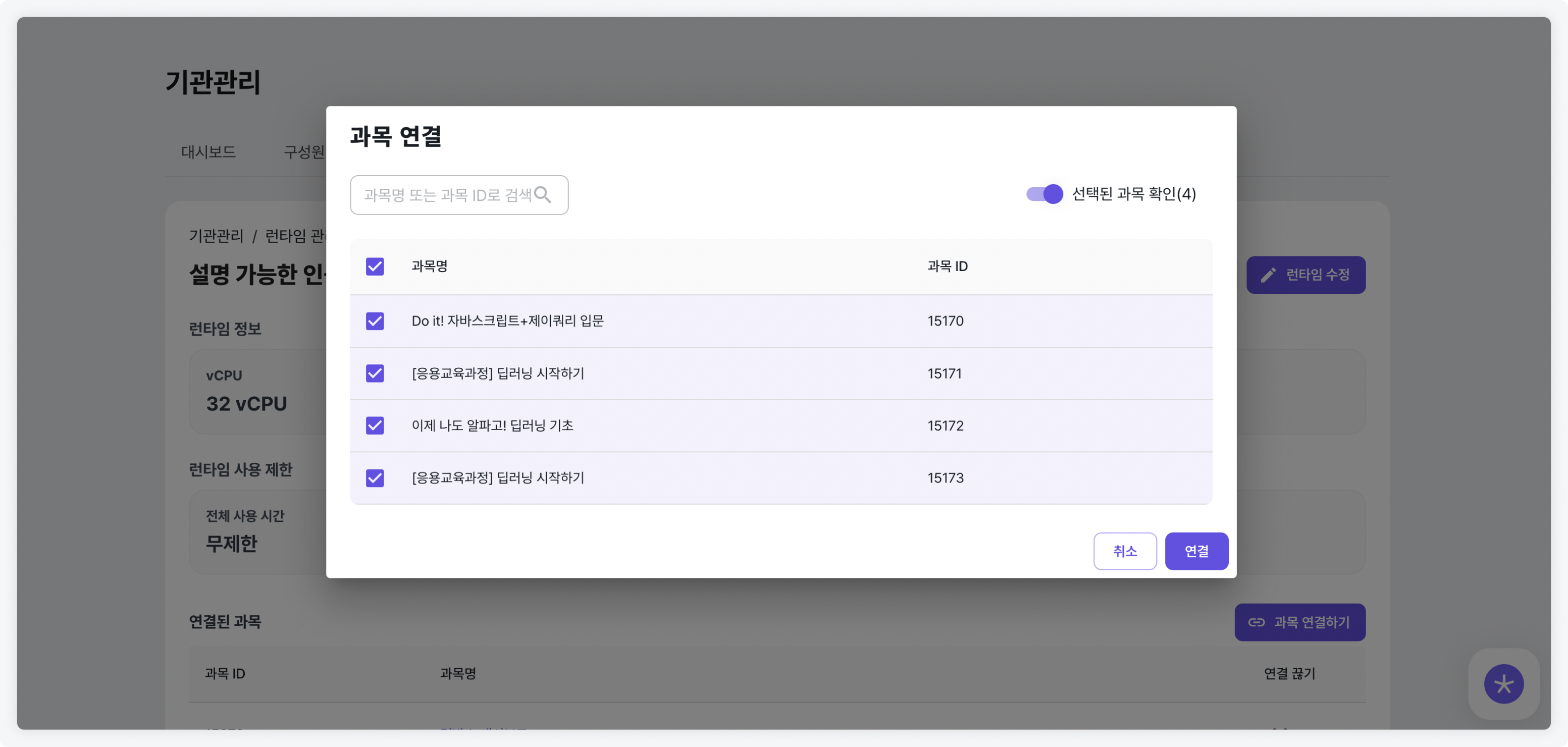Viewport: 1568px width, 747px height.
Task: Click the 과목명 column header in dialog
Action: (429, 266)
